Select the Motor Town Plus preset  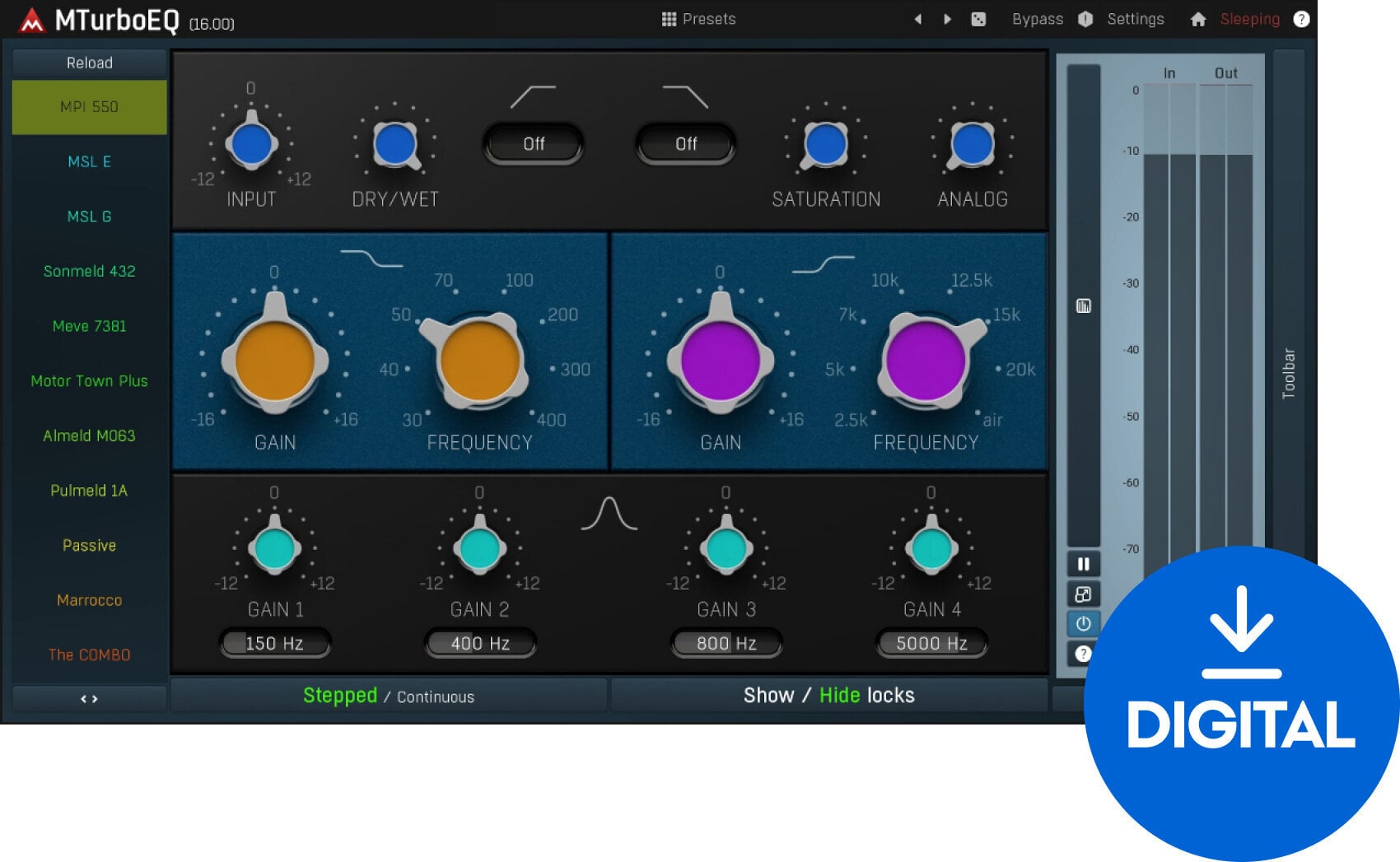coord(89,380)
